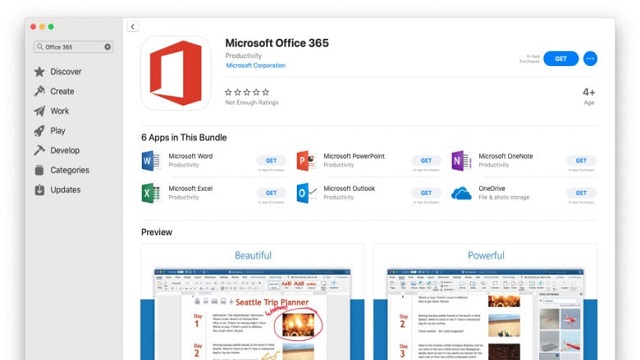Open the more options ellipsis button

tap(590, 59)
